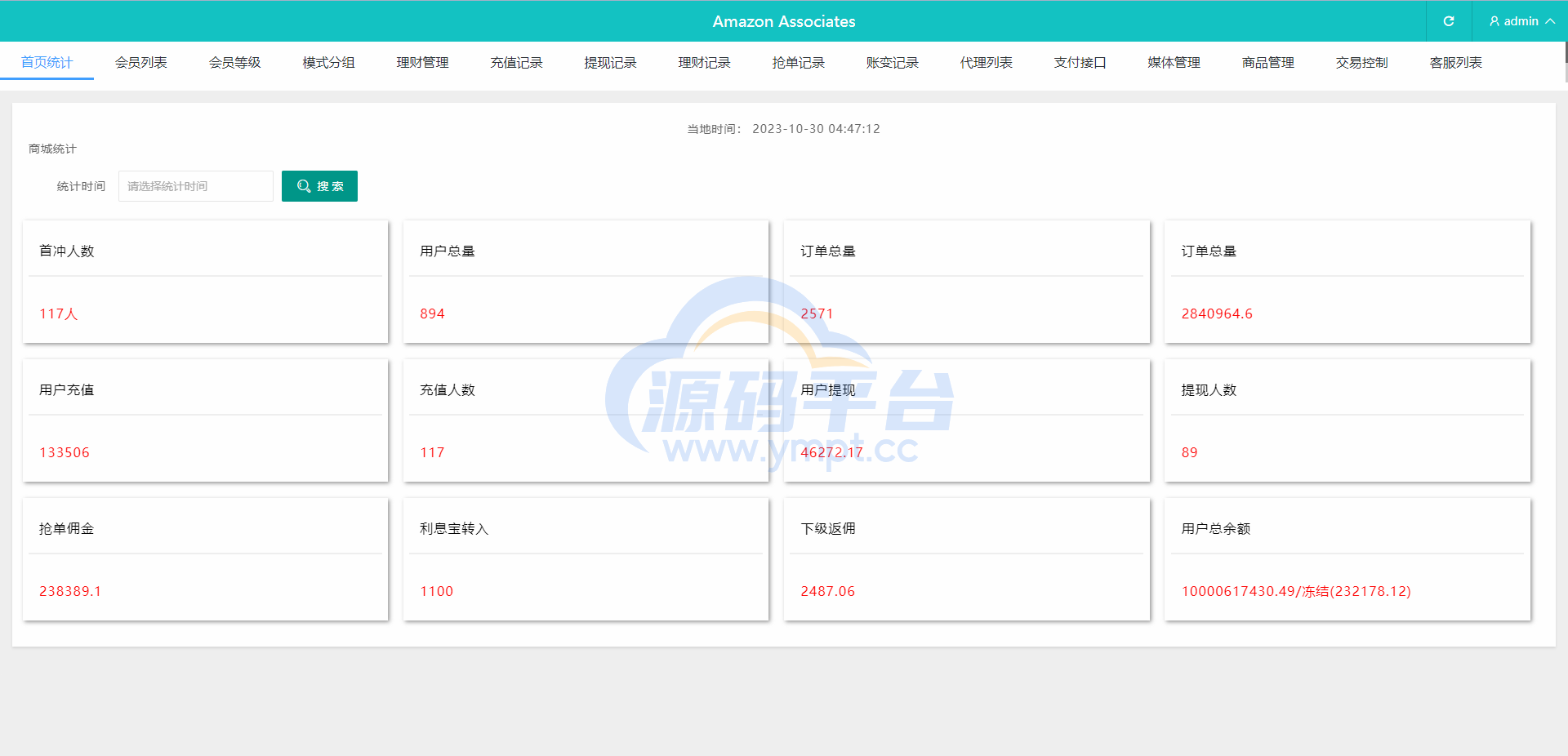Go to the 模式分组 tab
This screenshot has width=1568, height=756.
pos(328,62)
